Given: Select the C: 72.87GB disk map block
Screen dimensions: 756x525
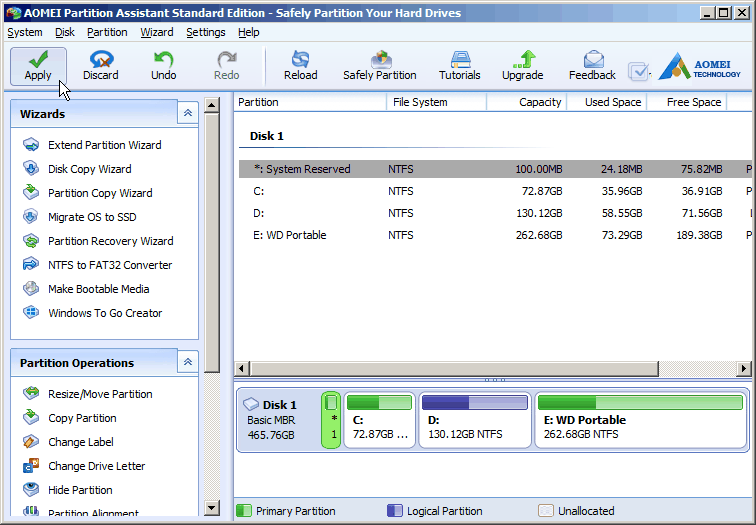Looking at the screenshot, I should tap(380, 420).
